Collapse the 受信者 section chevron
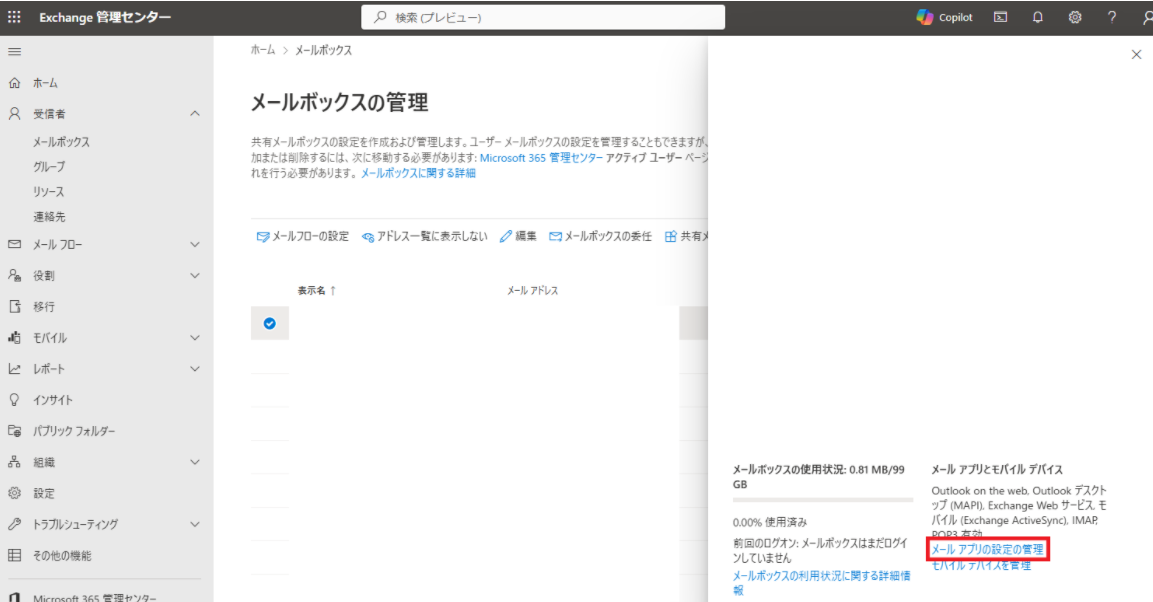Image resolution: width=1153 pixels, height=602 pixels. 195,114
